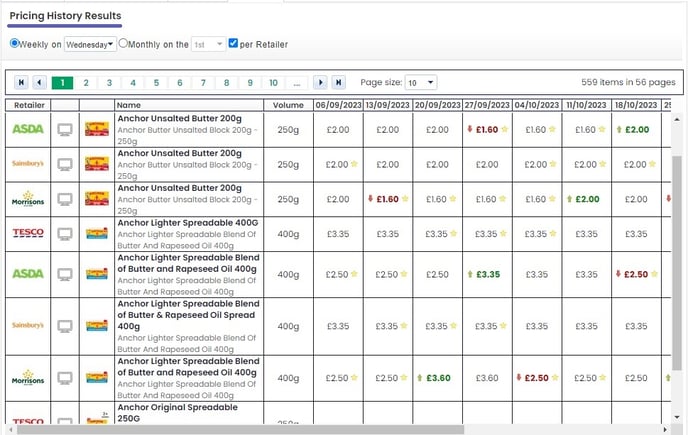The height and width of the screenshot is (435, 688).
Task: Click monitor icon in Tesco Lighter Spreadable row
Action: 65,234
